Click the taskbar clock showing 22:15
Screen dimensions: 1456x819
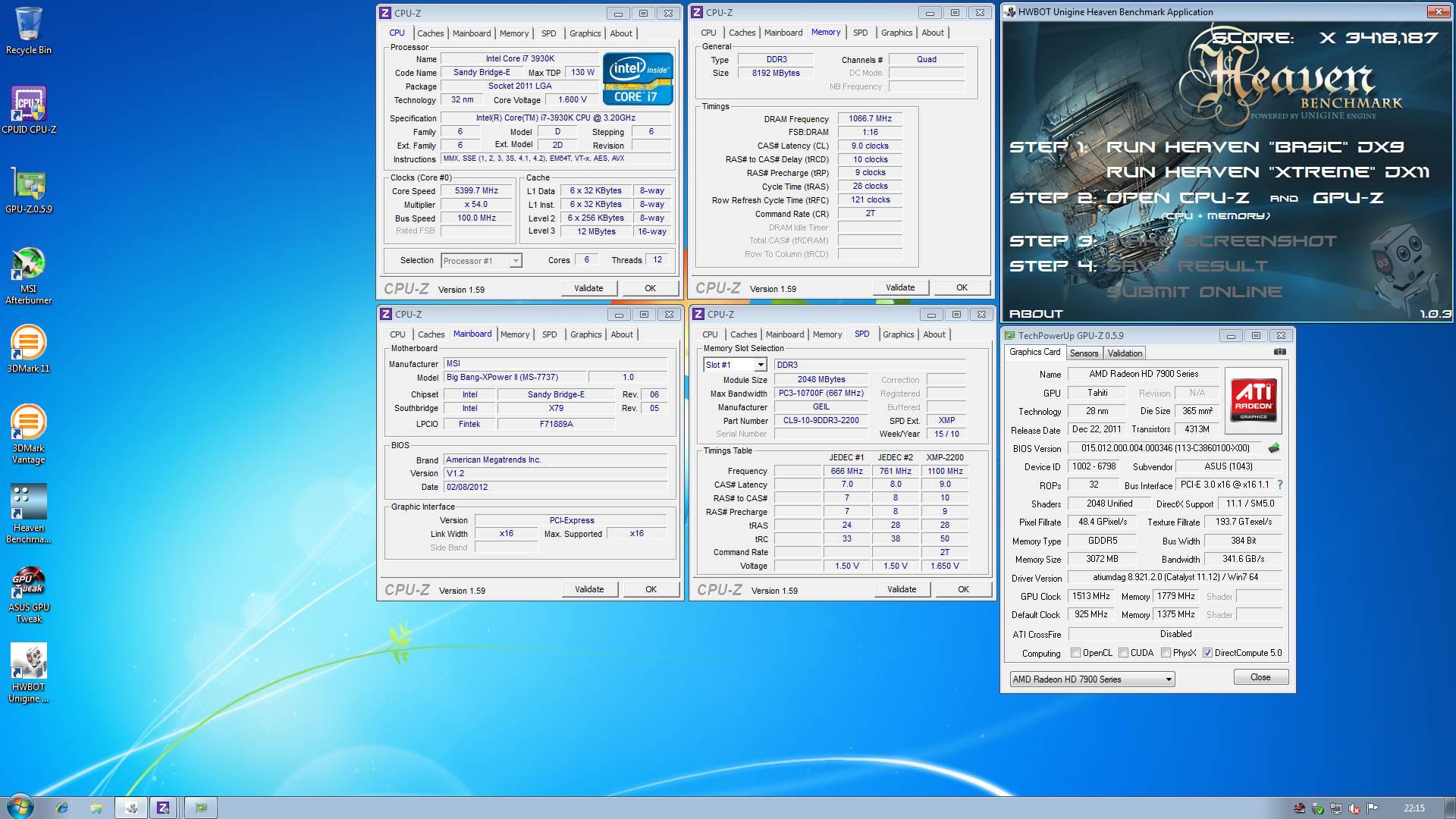tap(1414, 808)
